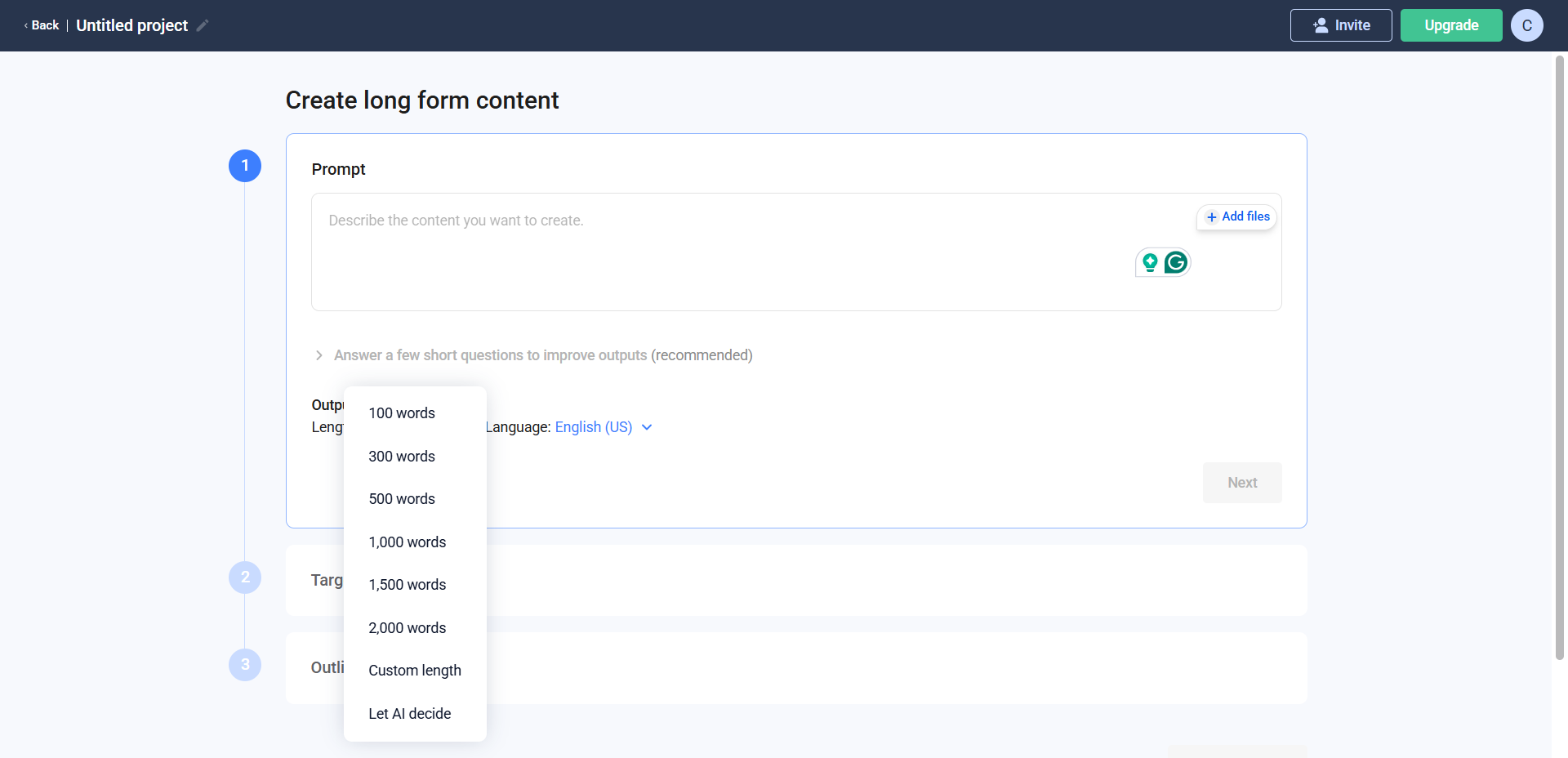Click the Upgrade button
The height and width of the screenshot is (758, 1568).
pos(1451,25)
